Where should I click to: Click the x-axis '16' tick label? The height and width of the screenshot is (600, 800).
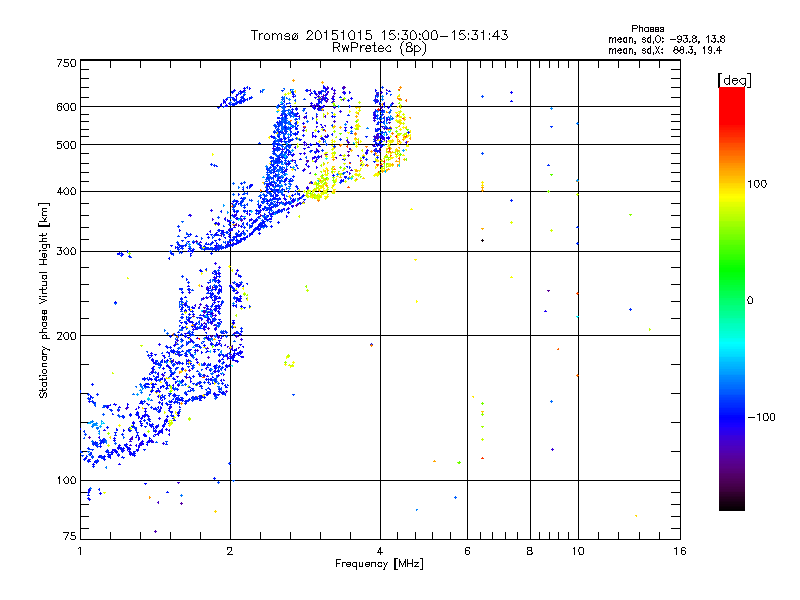[x=680, y=551]
